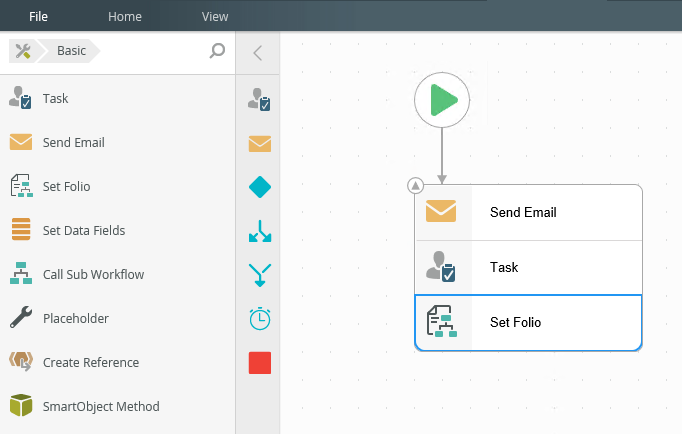Click Set Folio label in toolbox
This screenshot has height=434, width=682.
click(x=67, y=187)
